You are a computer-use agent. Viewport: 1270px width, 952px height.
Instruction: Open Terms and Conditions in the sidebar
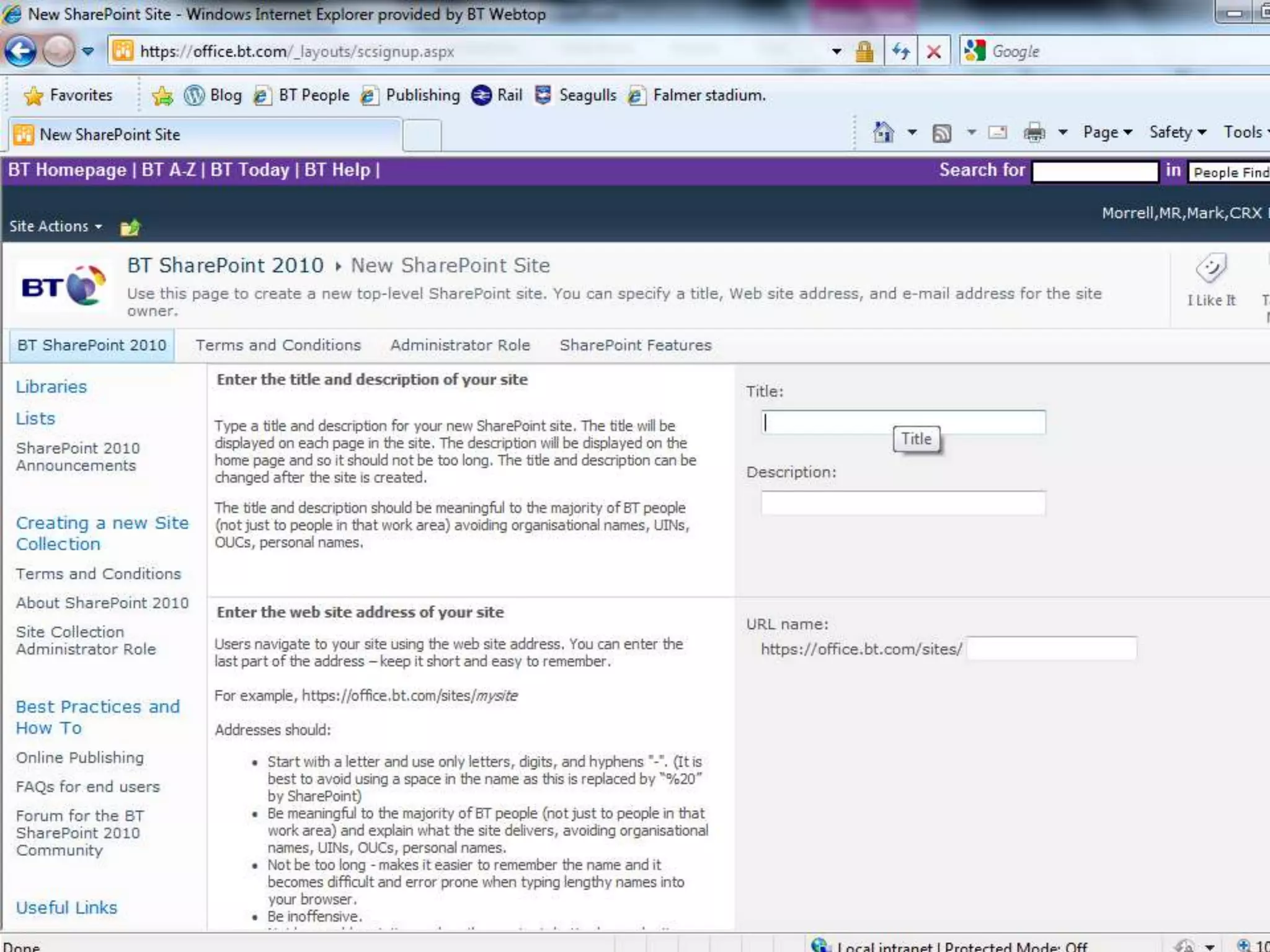pos(99,574)
